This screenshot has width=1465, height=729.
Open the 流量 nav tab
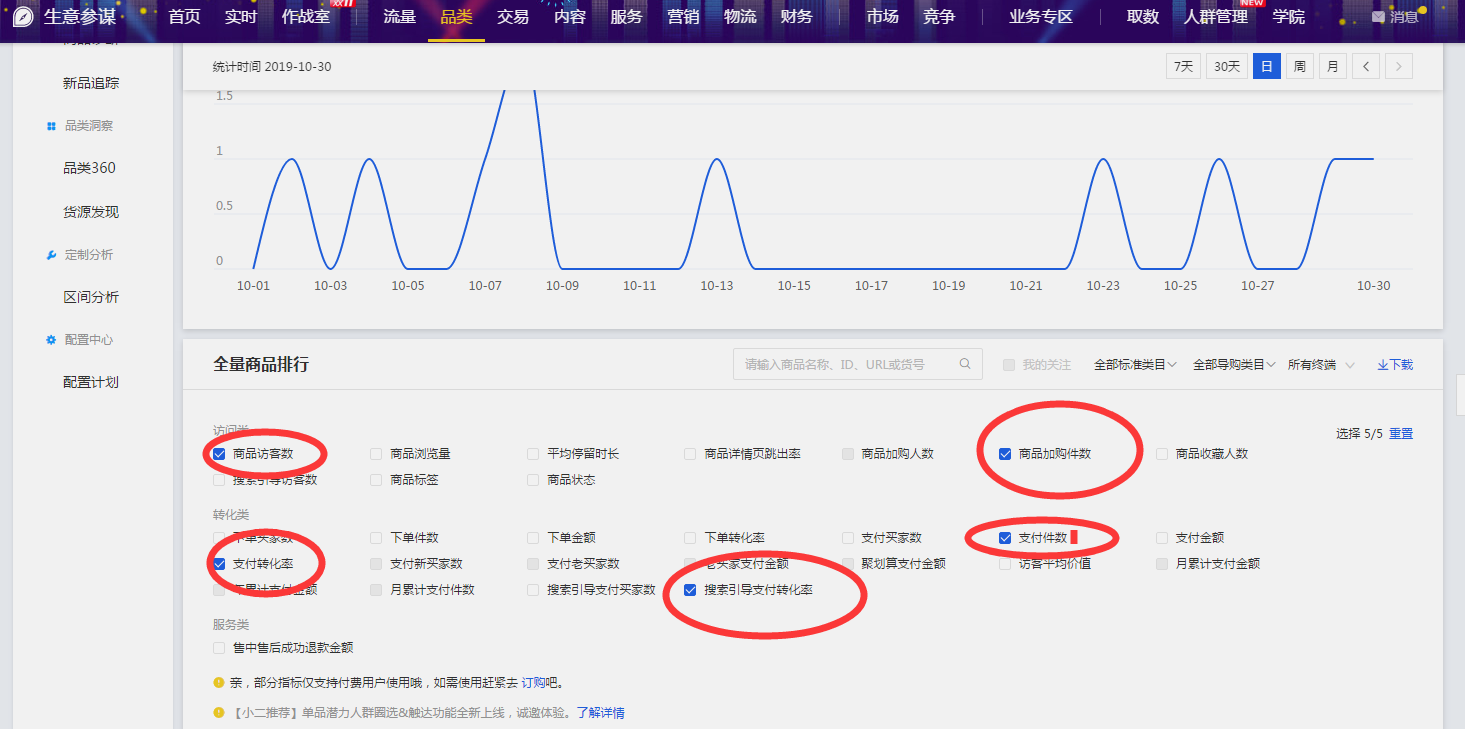tap(399, 17)
